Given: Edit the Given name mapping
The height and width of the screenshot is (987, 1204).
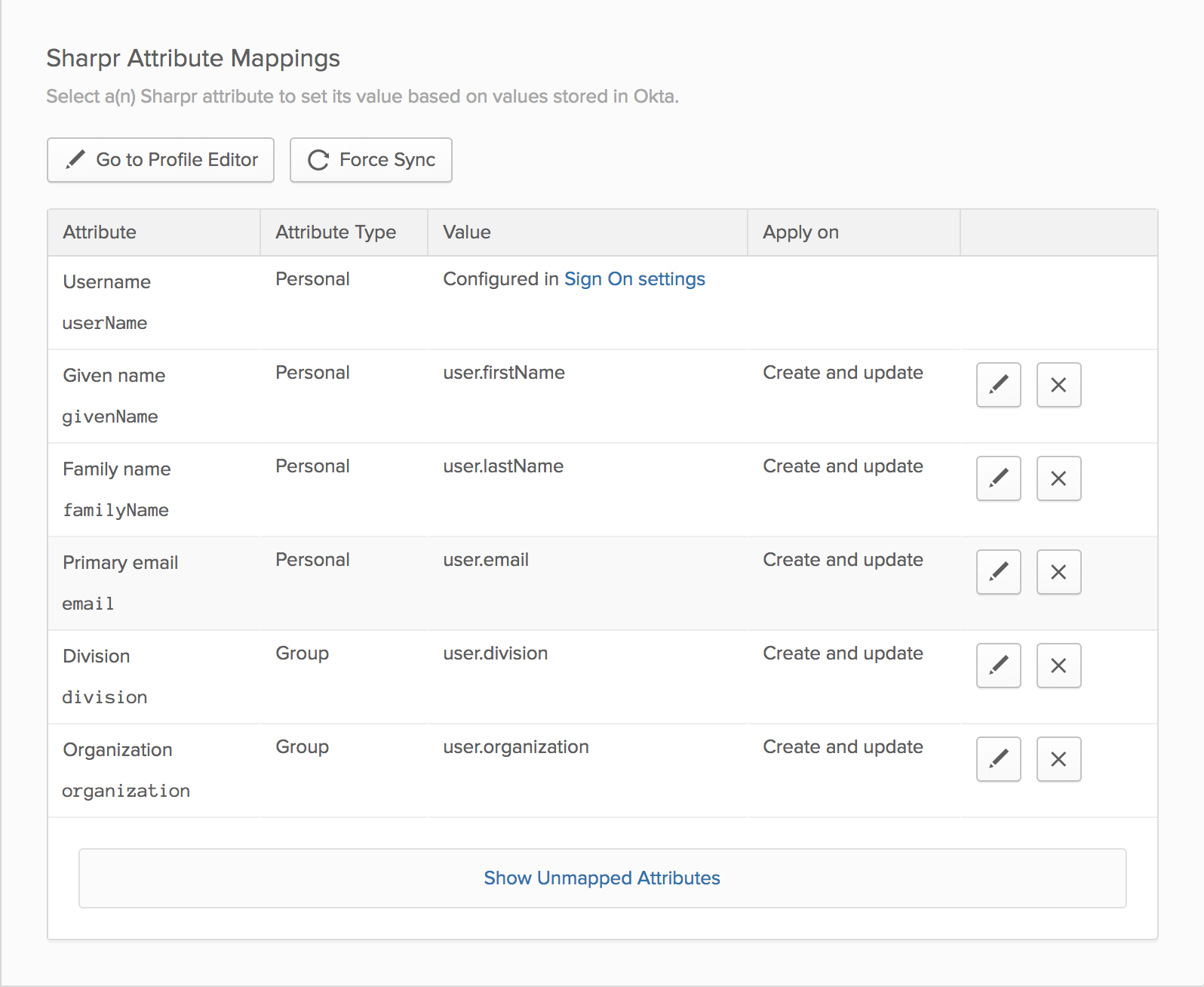Looking at the screenshot, I should tap(998, 385).
